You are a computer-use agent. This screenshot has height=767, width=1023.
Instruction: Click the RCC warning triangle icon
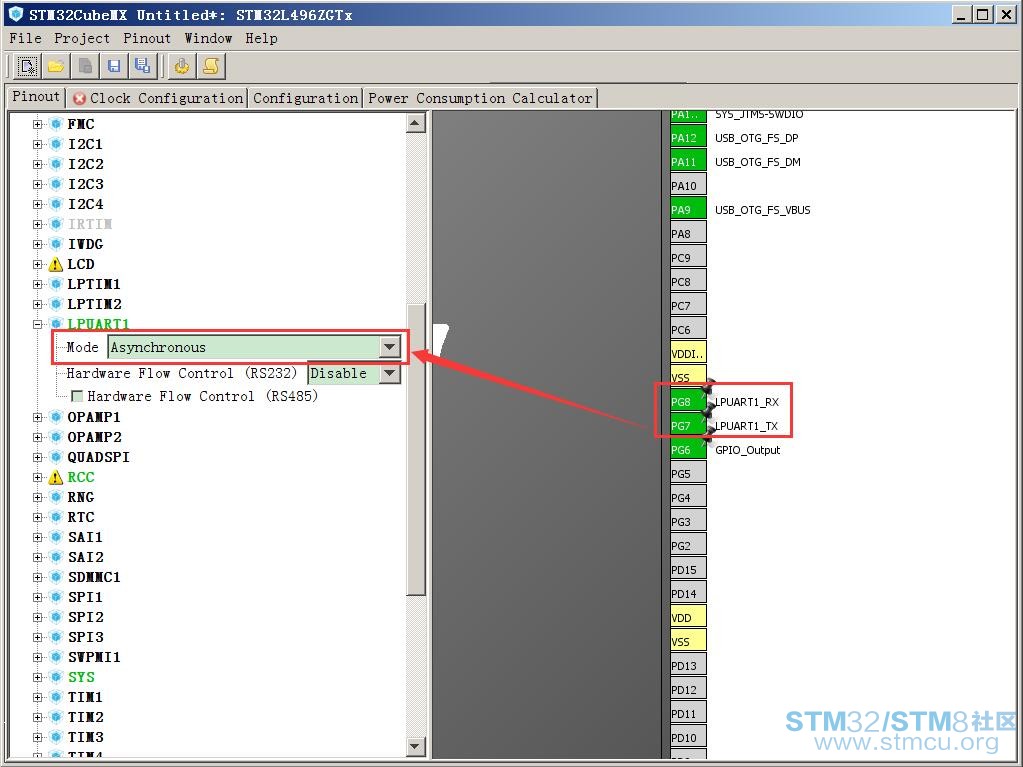tap(56, 477)
